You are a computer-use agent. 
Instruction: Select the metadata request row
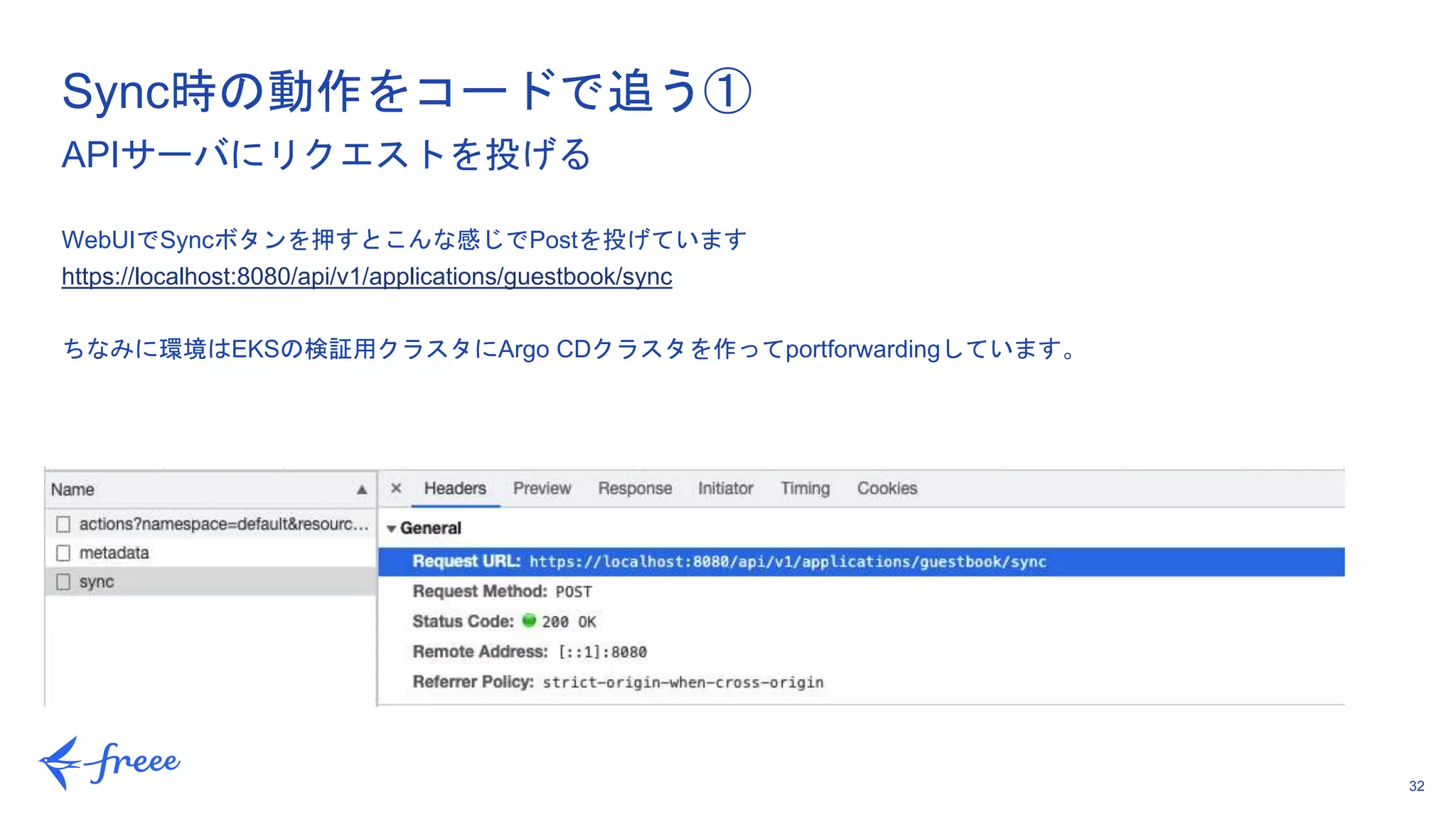(x=211, y=553)
